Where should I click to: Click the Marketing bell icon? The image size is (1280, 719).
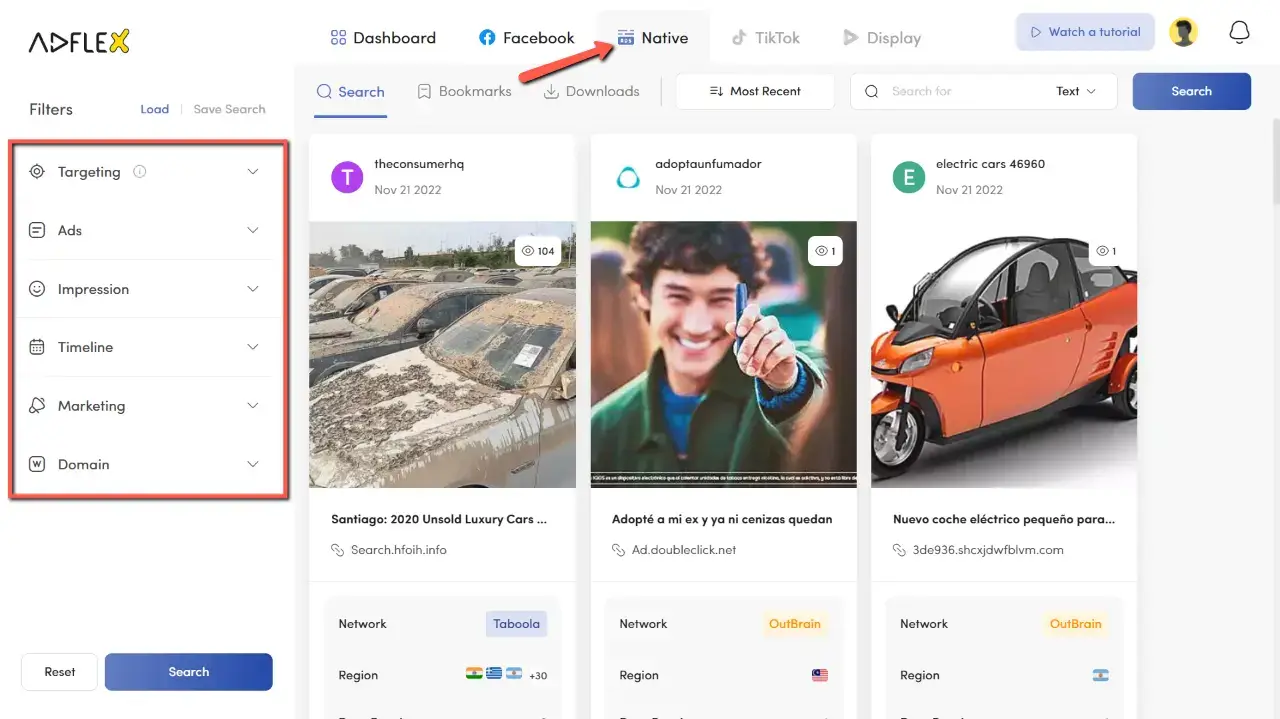click(x=37, y=405)
